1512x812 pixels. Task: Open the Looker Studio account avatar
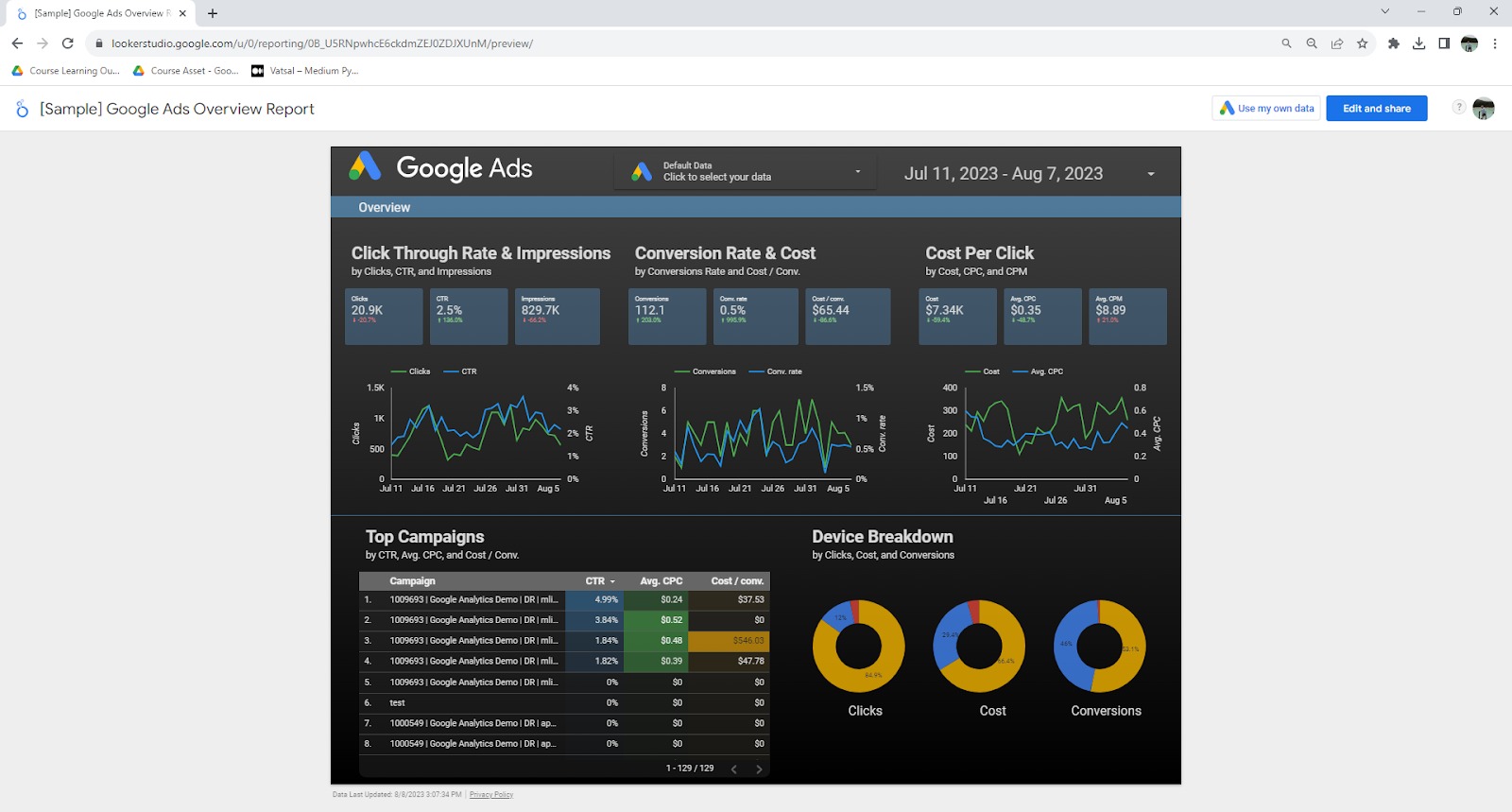point(1484,109)
